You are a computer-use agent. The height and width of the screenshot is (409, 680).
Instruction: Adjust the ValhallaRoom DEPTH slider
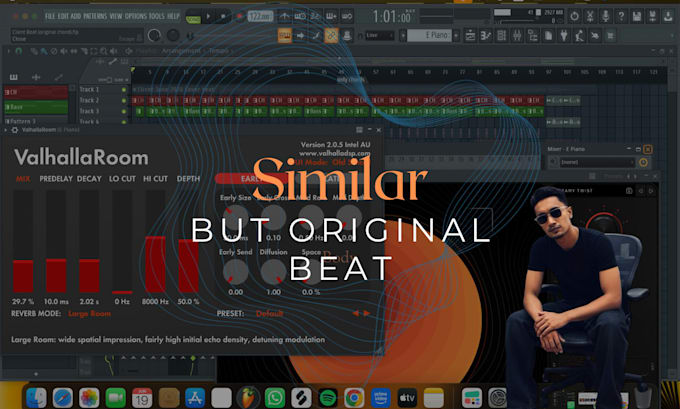click(189, 241)
